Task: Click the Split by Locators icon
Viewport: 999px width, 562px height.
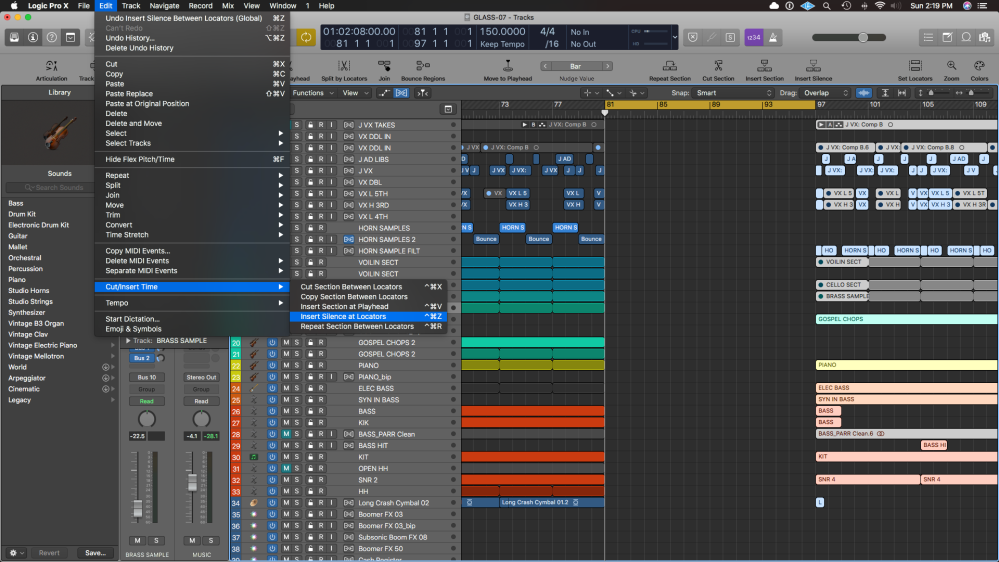Action: [x=344, y=63]
